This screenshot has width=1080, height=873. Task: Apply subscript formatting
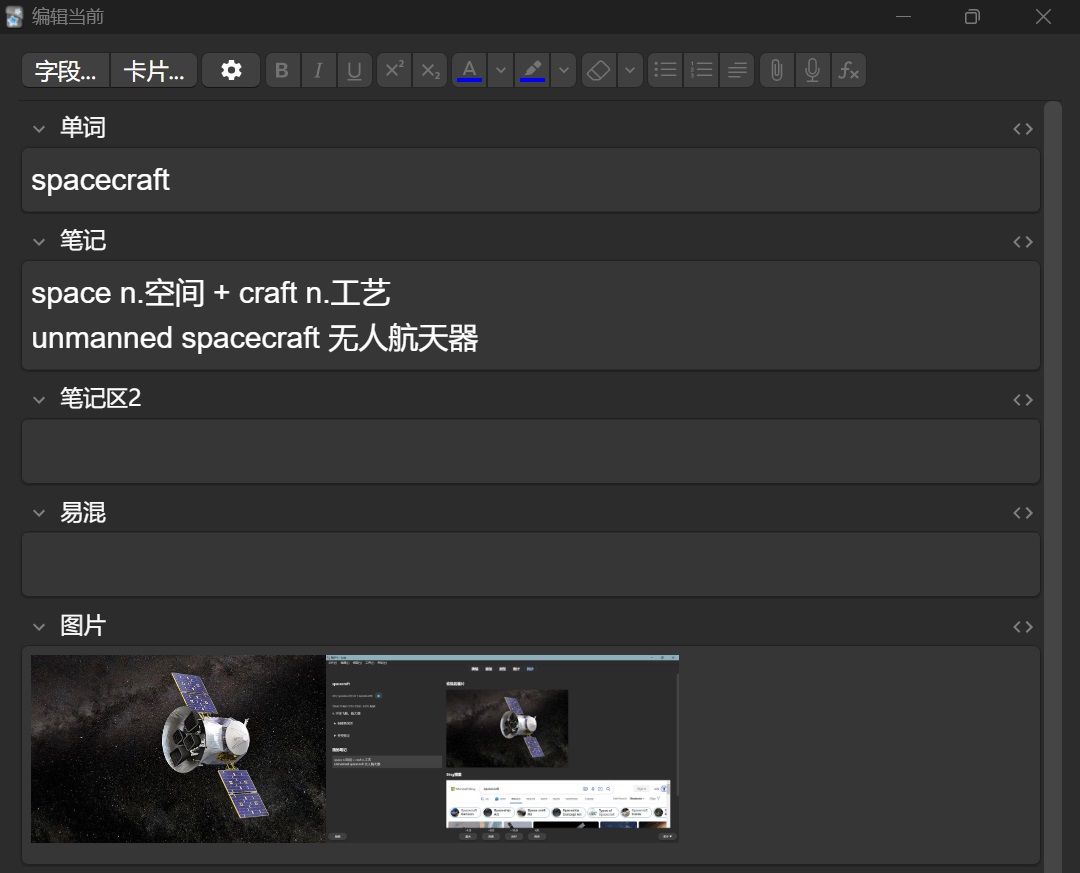pos(430,71)
